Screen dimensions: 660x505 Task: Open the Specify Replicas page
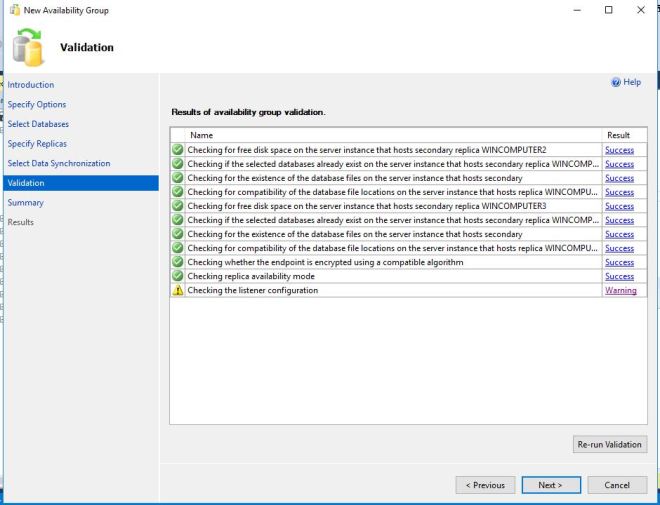point(36,144)
